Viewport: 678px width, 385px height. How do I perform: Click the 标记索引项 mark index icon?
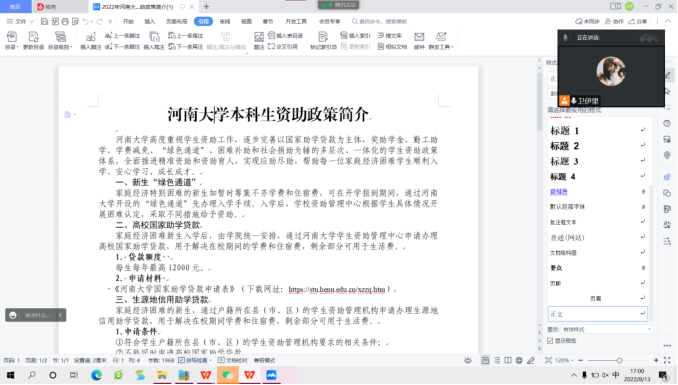coord(323,41)
